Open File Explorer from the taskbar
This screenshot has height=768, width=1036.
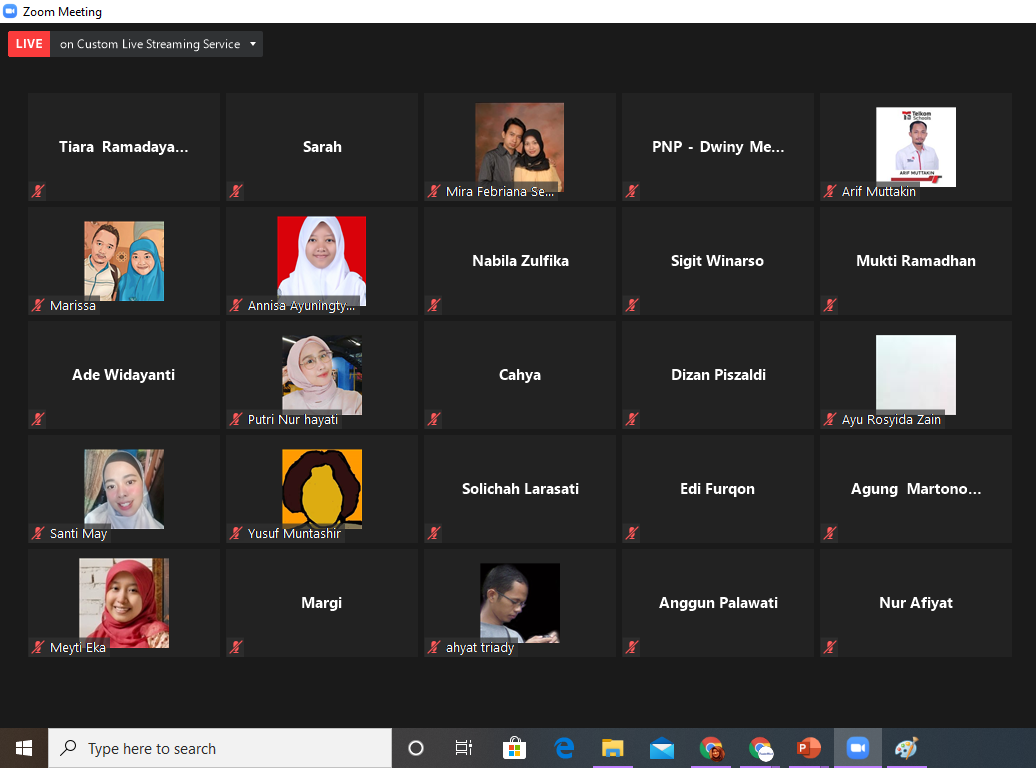pyautogui.click(x=612, y=748)
